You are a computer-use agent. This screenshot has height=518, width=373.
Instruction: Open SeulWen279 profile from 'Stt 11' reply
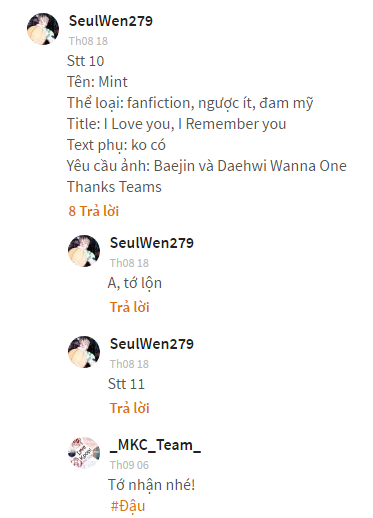pyautogui.click(x=152, y=344)
